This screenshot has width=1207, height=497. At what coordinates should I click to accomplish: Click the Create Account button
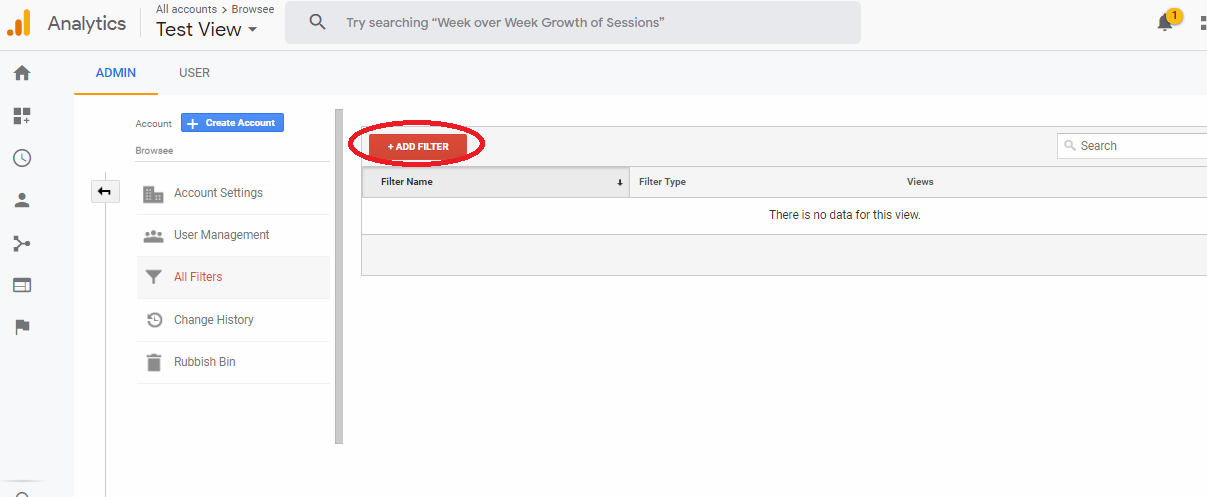(233, 123)
